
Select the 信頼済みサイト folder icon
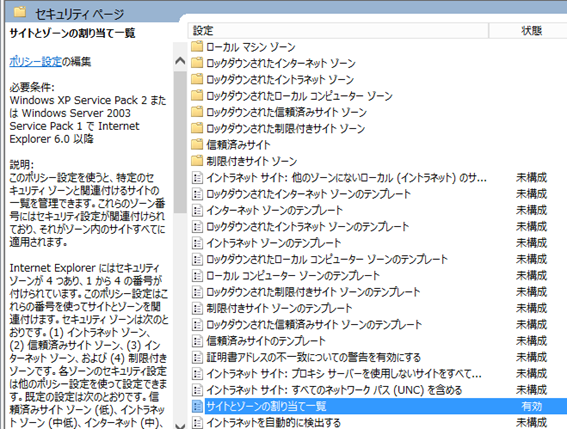(x=197, y=145)
